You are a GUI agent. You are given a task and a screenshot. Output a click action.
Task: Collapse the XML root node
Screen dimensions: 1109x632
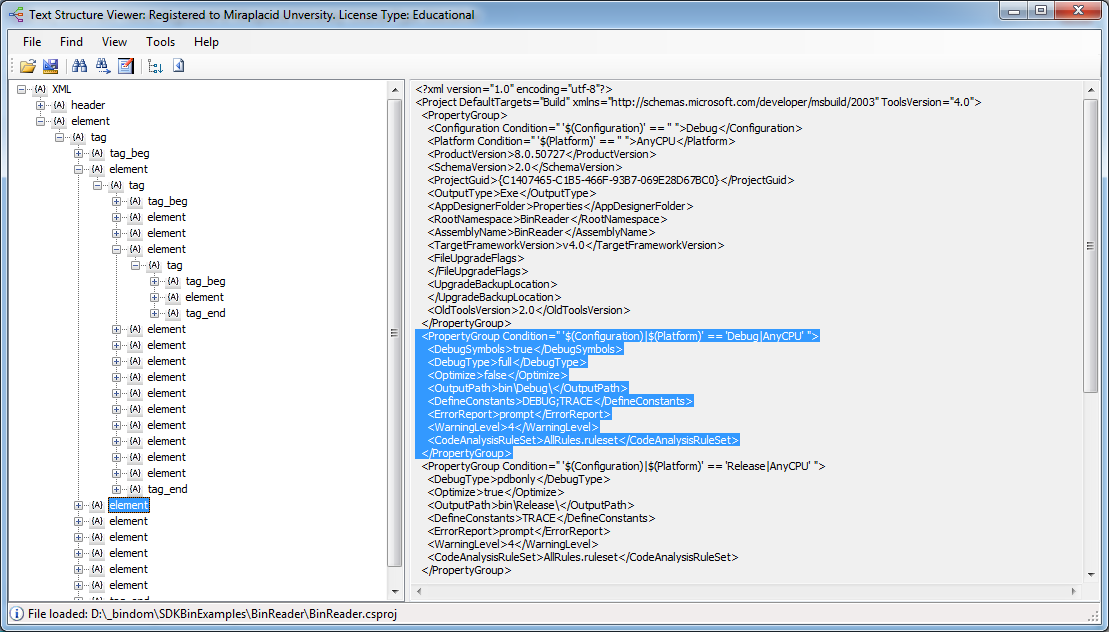click(22, 89)
